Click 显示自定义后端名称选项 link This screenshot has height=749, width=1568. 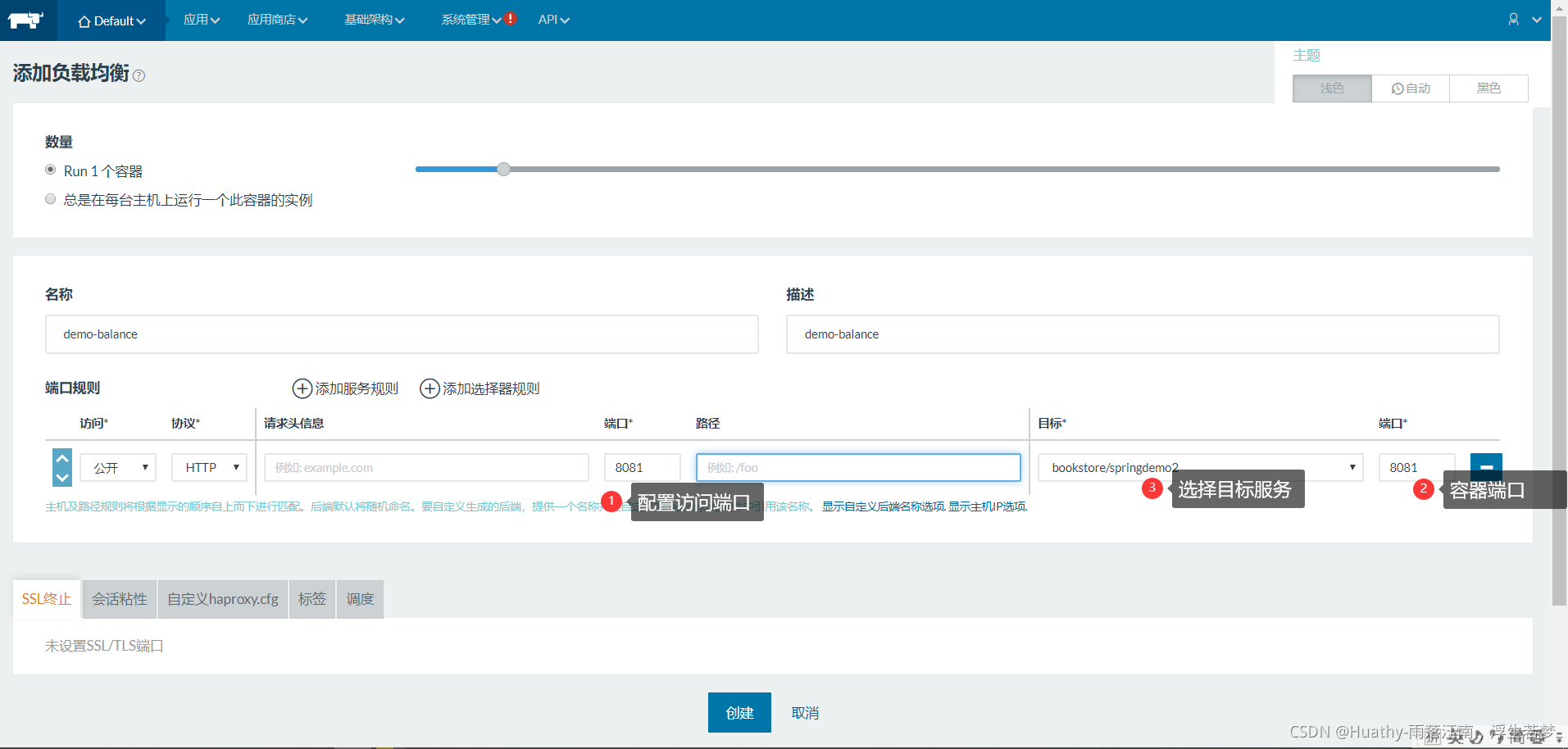(884, 506)
